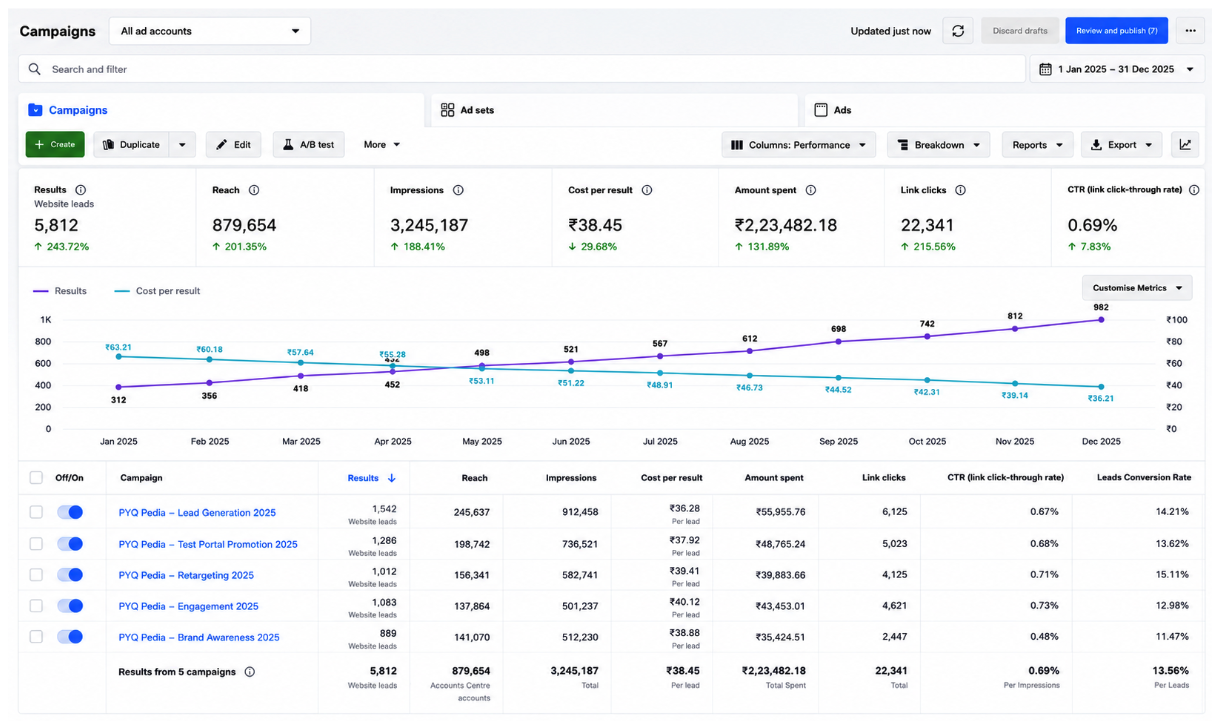Image resolution: width=1213 pixels, height=721 pixels.
Task: Click the Edit button
Action: click(x=233, y=145)
